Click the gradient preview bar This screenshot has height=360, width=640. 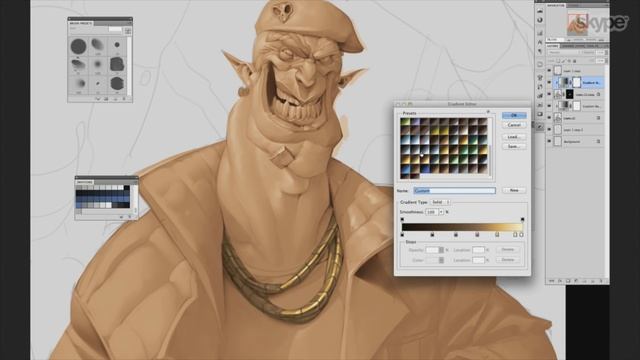462,227
